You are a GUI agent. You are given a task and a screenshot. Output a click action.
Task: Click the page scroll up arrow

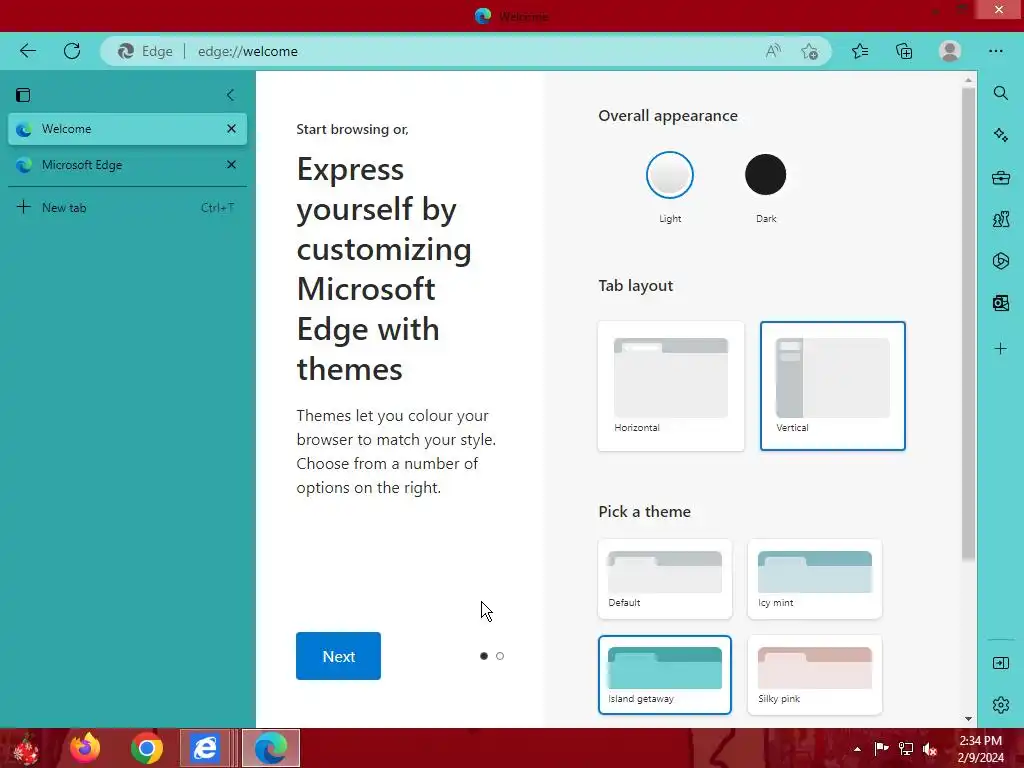click(968, 80)
